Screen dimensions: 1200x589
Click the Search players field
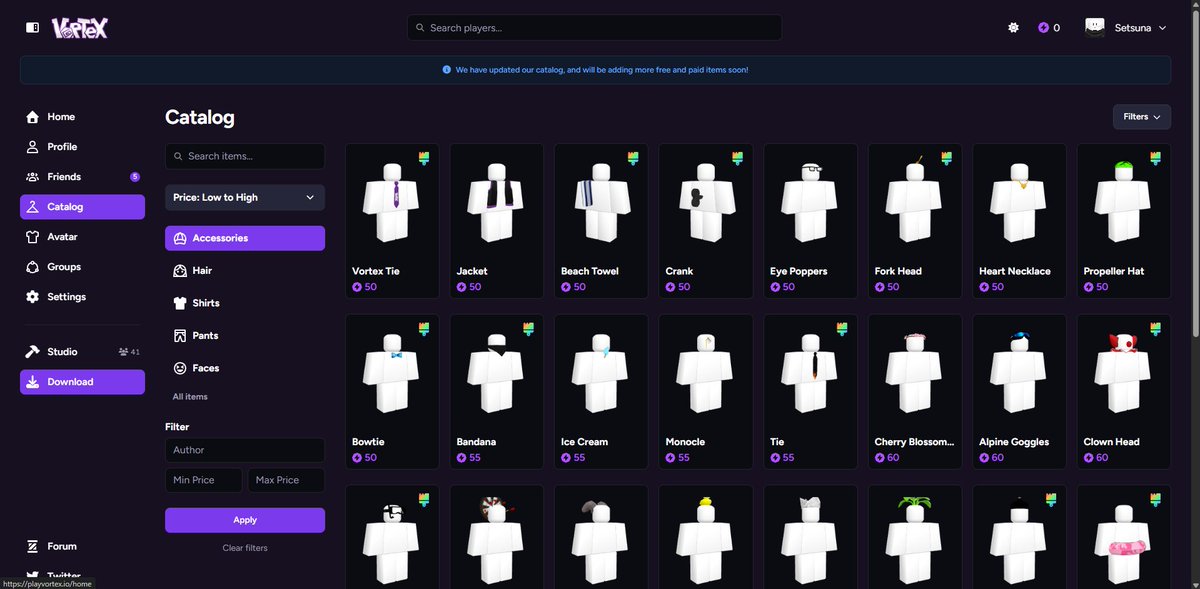coord(595,28)
